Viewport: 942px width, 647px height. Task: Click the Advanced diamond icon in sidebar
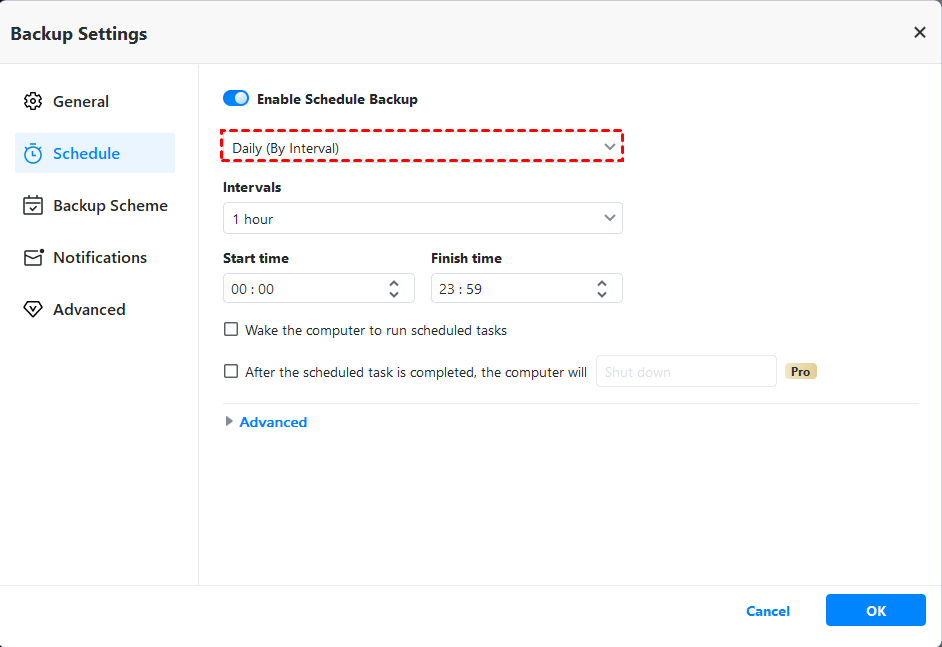(x=33, y=309)
